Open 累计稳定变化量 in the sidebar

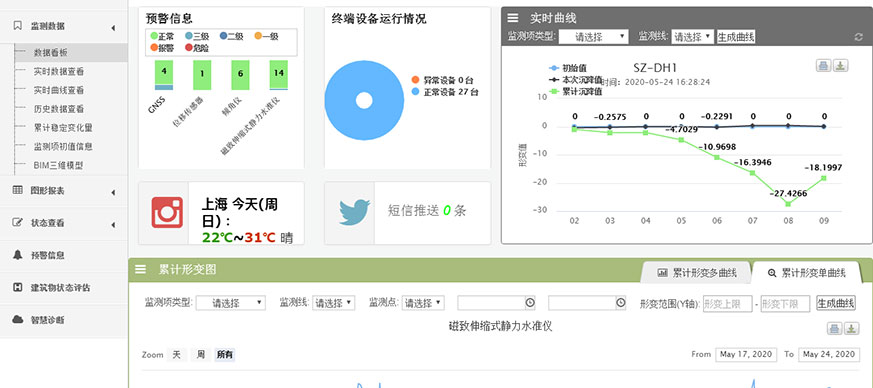point(63,128)
